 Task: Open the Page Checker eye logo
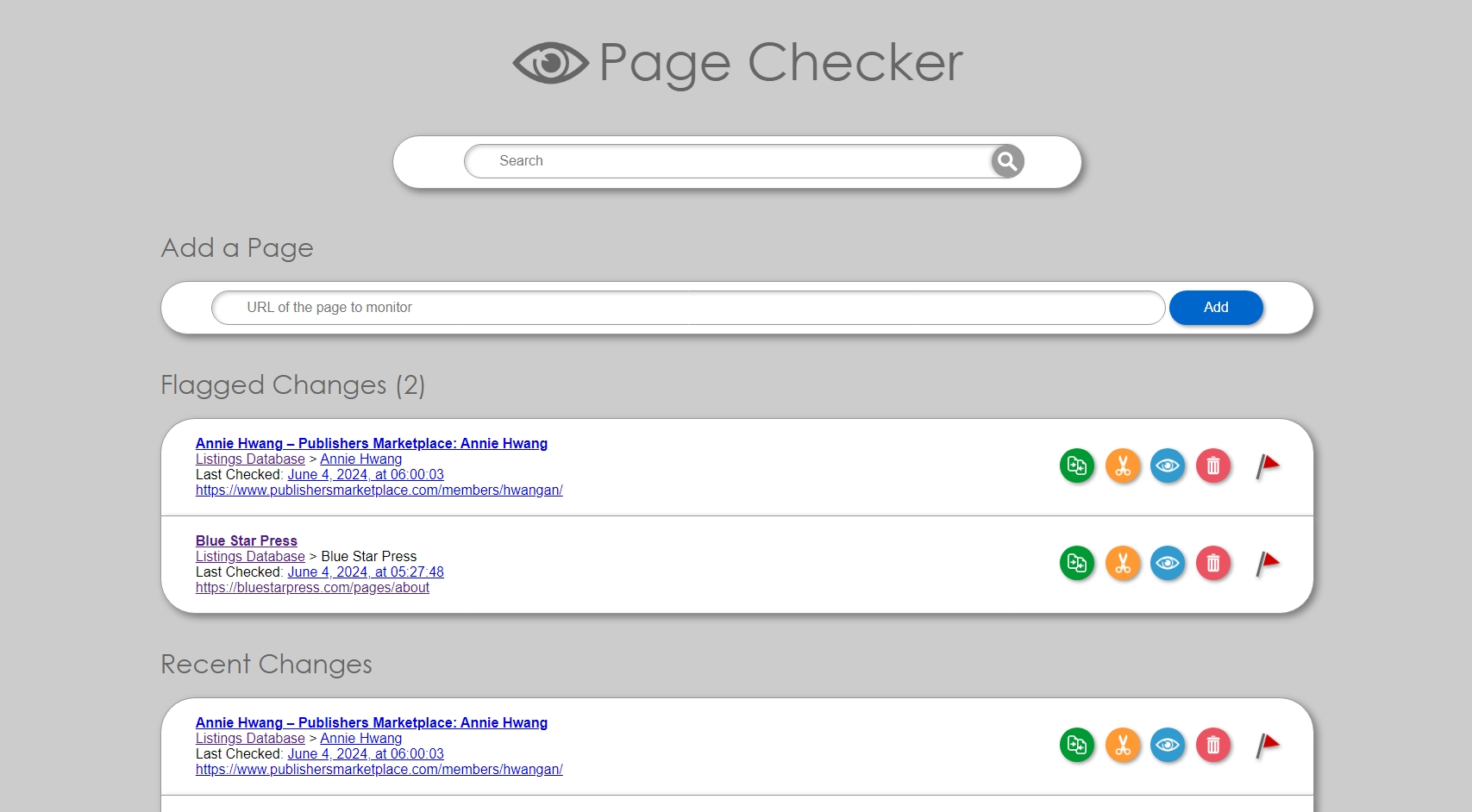click(549, 61)
